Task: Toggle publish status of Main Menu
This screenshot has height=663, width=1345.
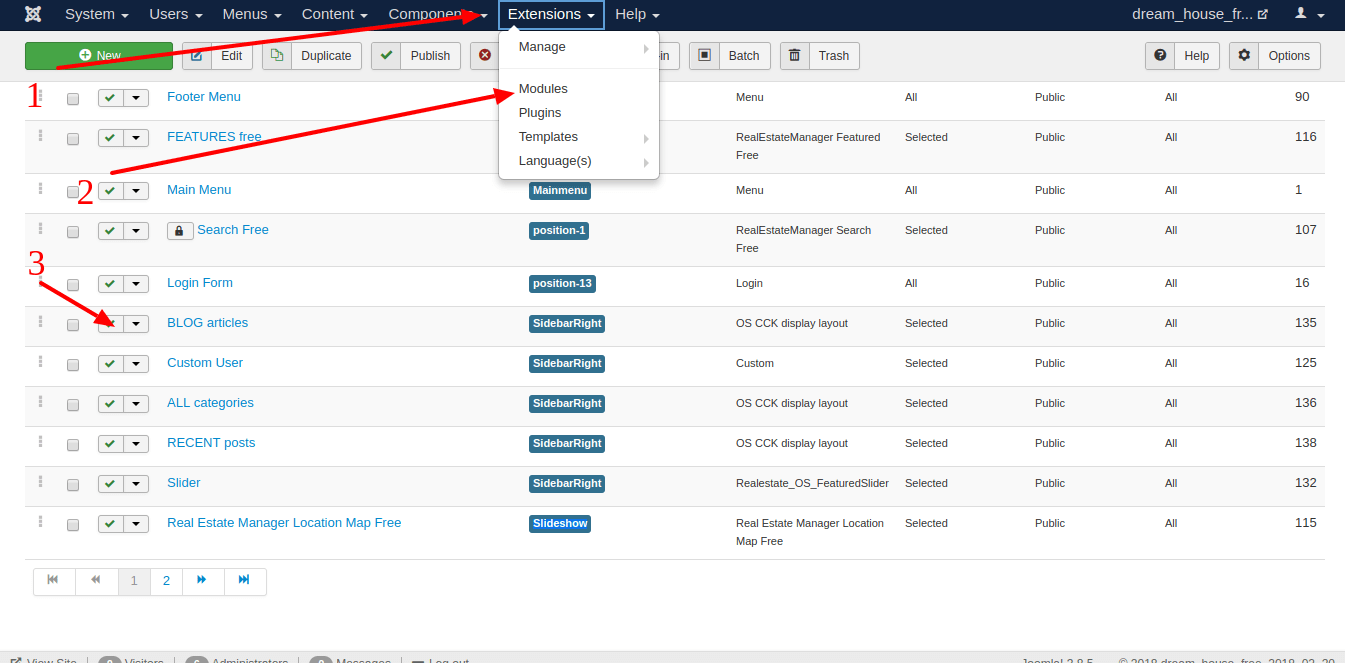Action: coord(110,191)
